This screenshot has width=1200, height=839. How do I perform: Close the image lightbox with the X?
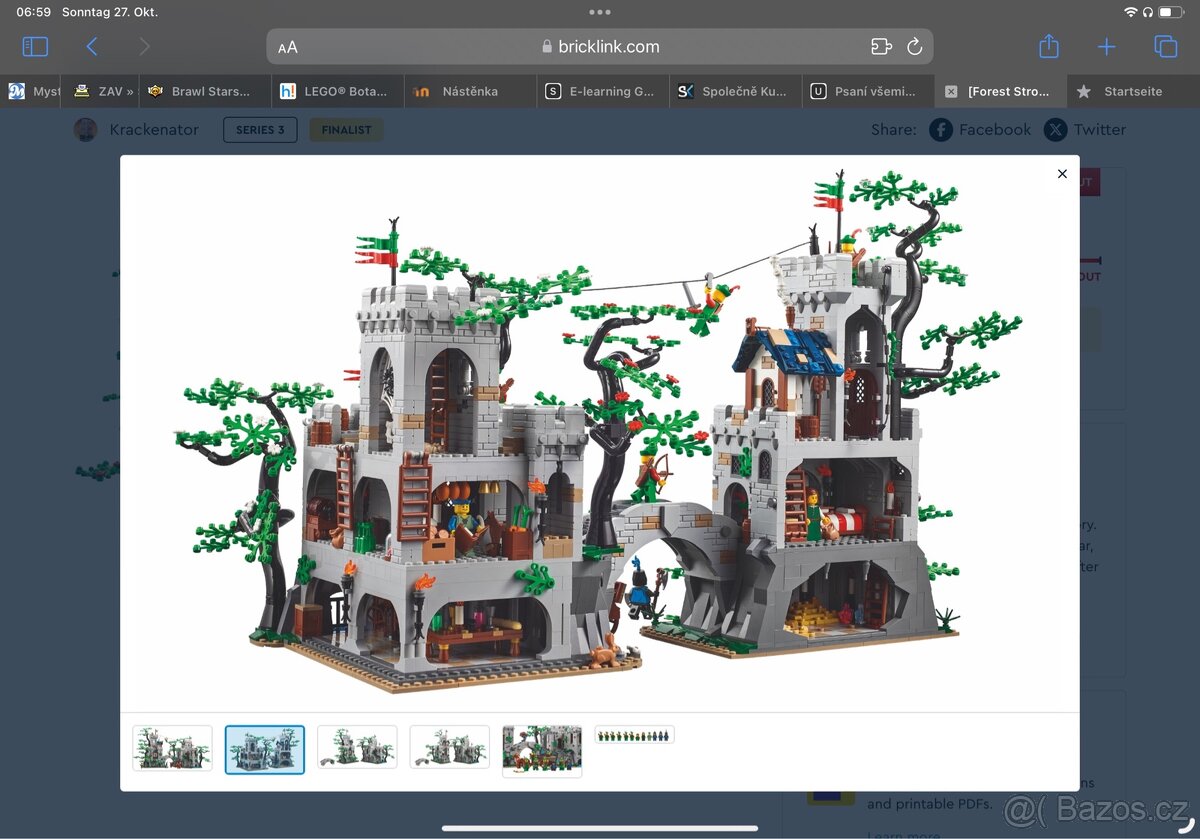click(1062, 174)
